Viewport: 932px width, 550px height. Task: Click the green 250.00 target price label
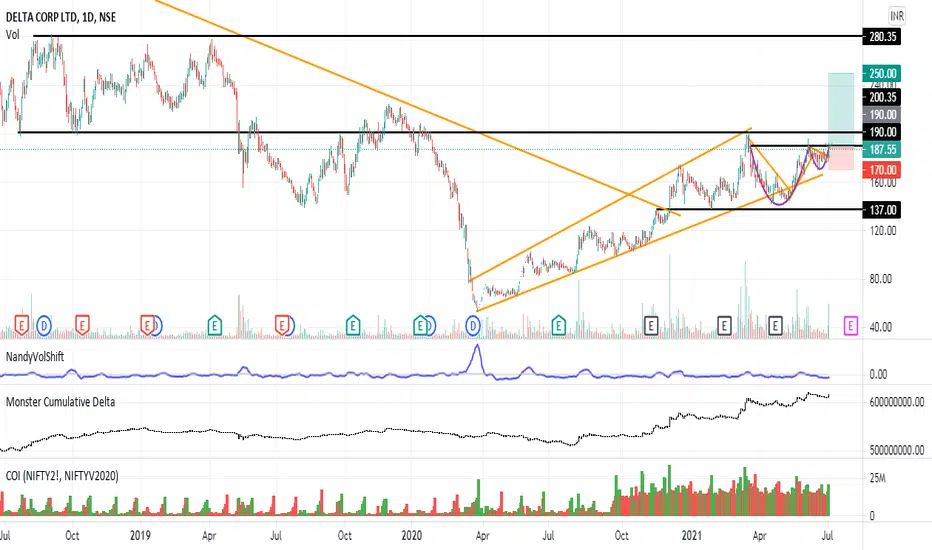(882, 73)
